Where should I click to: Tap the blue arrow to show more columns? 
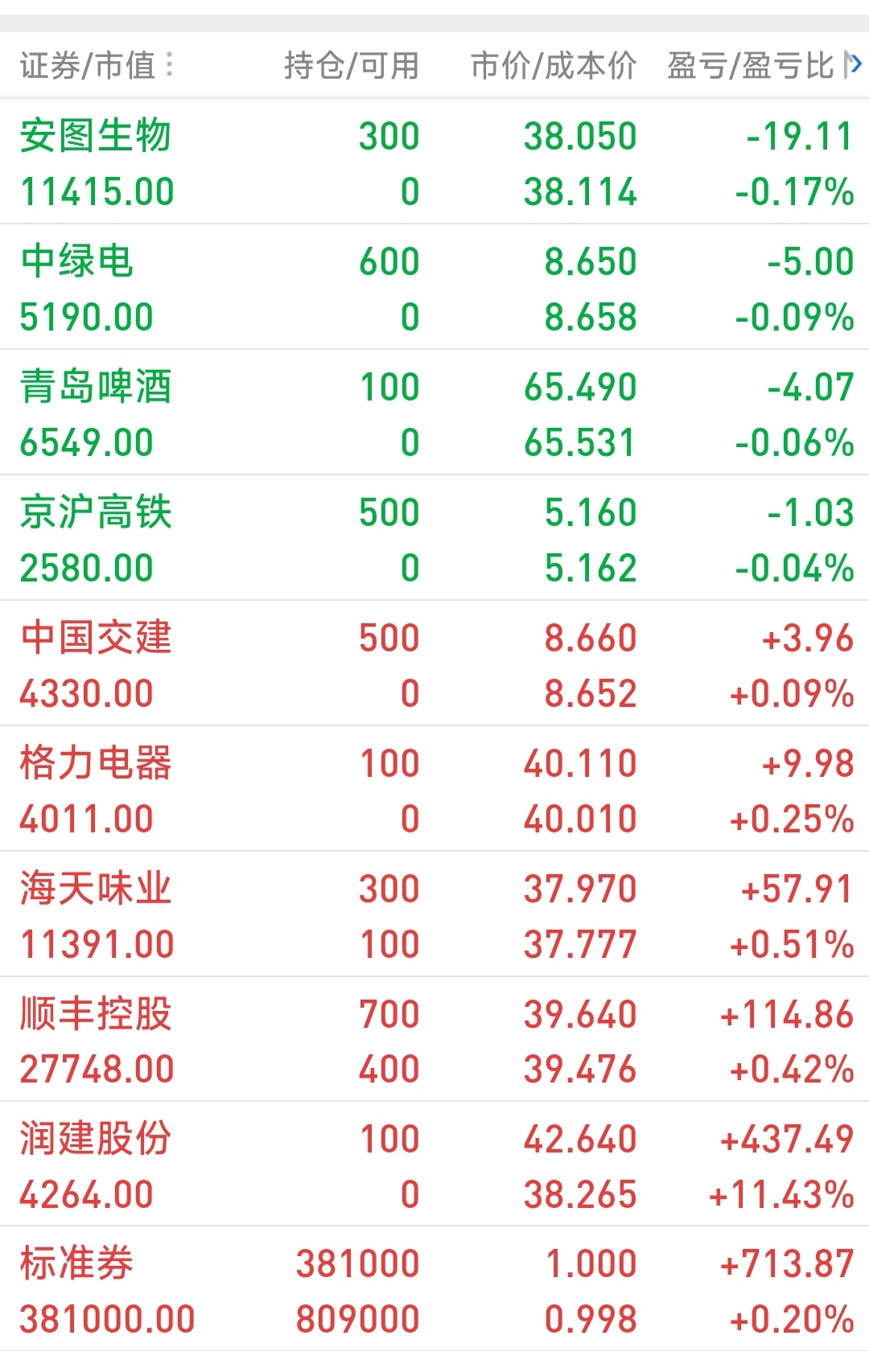855,64
